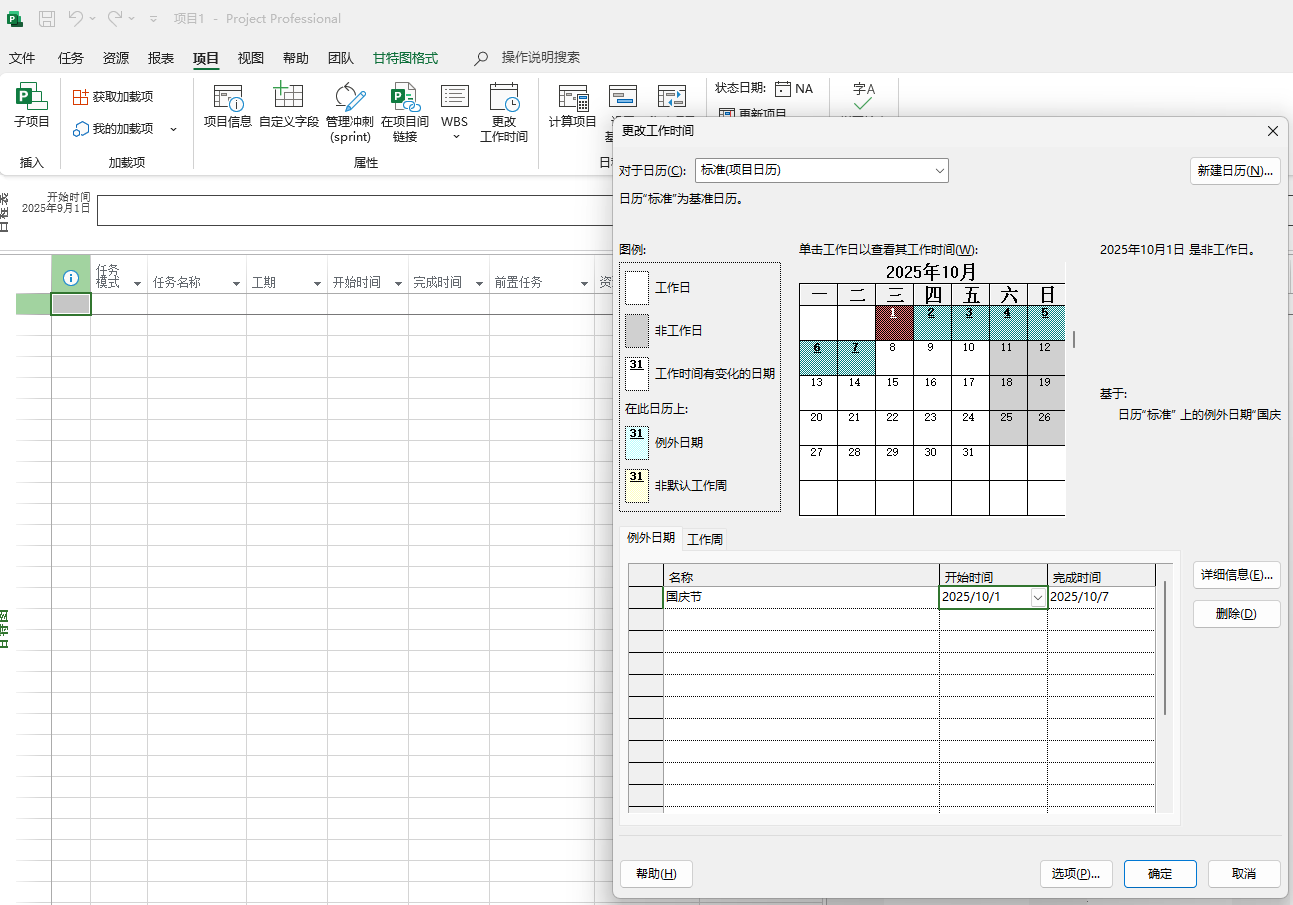The image size is (1293, 905).
Task: Expand the 我的加载项 dropdown
Action: point(173,129)
